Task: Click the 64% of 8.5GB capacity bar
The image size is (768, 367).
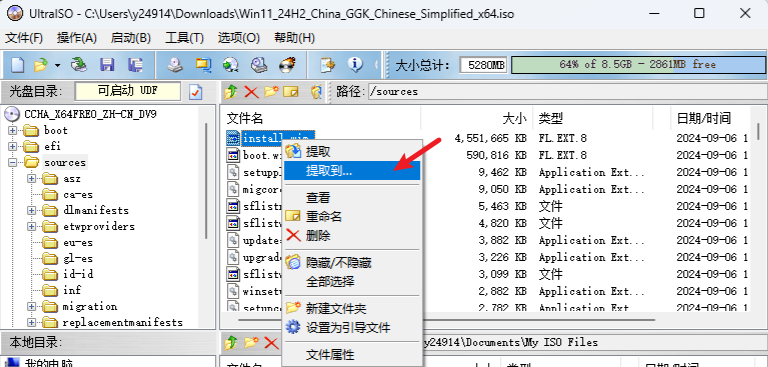Action: pos(638,65)
